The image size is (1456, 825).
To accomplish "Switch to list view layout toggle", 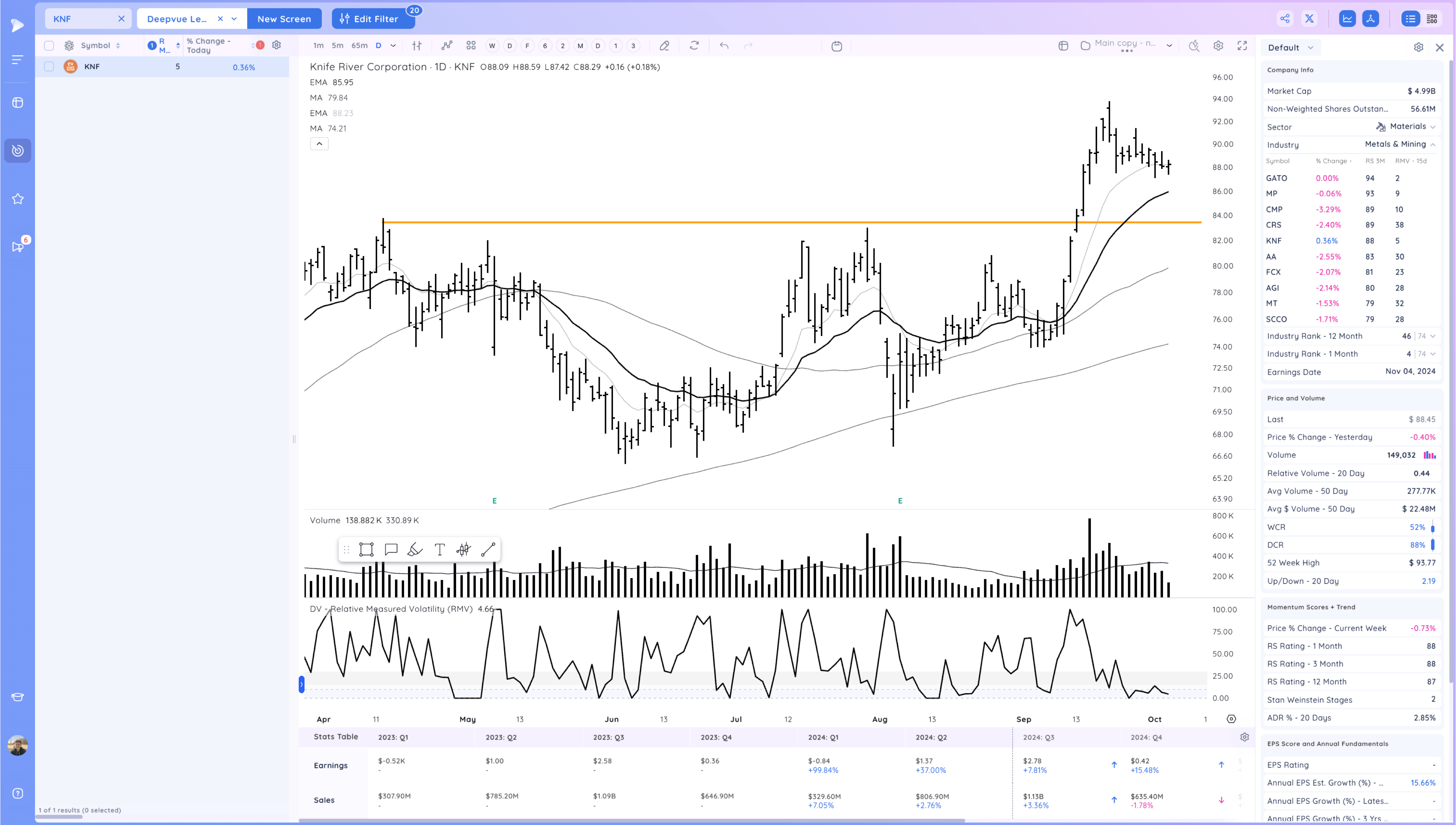I will [x=1410, y=19].
